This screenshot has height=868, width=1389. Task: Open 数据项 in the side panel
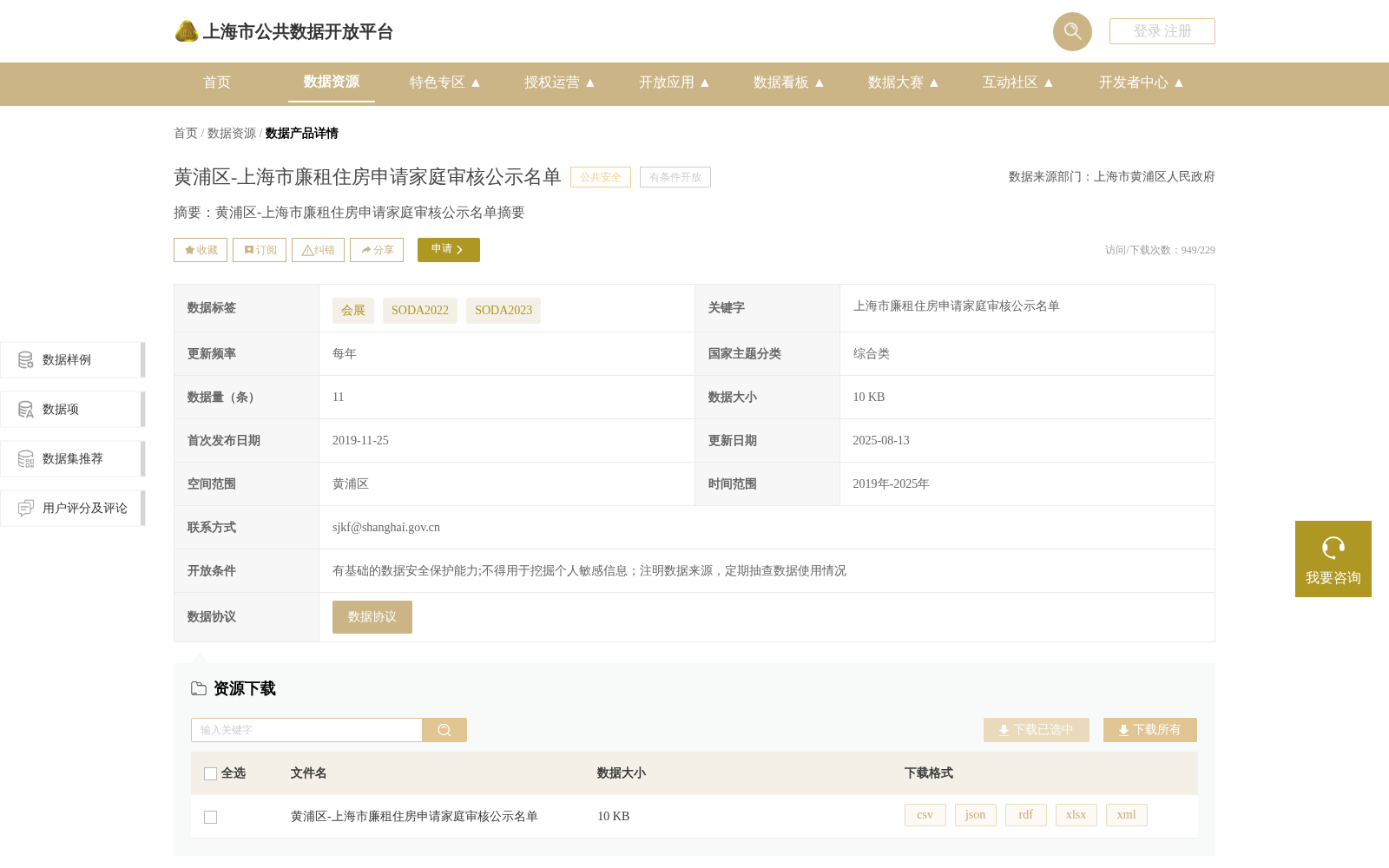[x=73, y=409]
